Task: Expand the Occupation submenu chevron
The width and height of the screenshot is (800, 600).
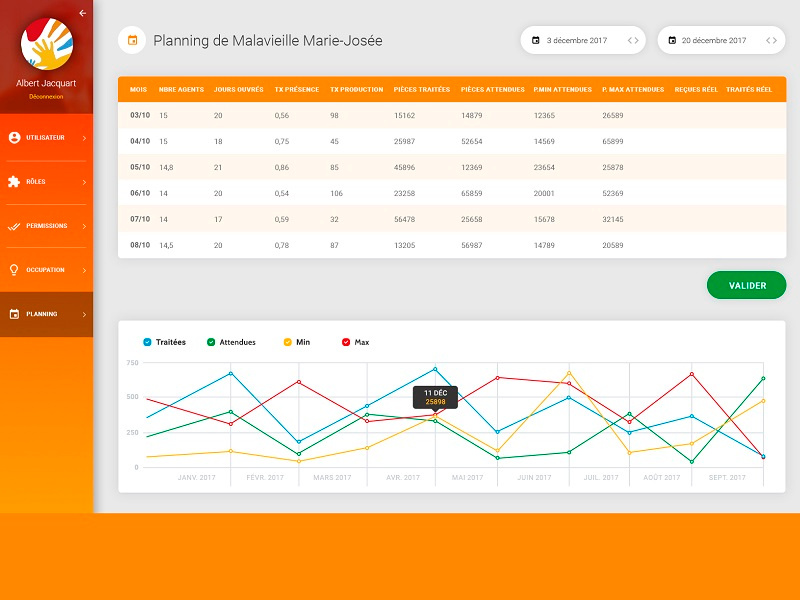Action: point(84,270)
